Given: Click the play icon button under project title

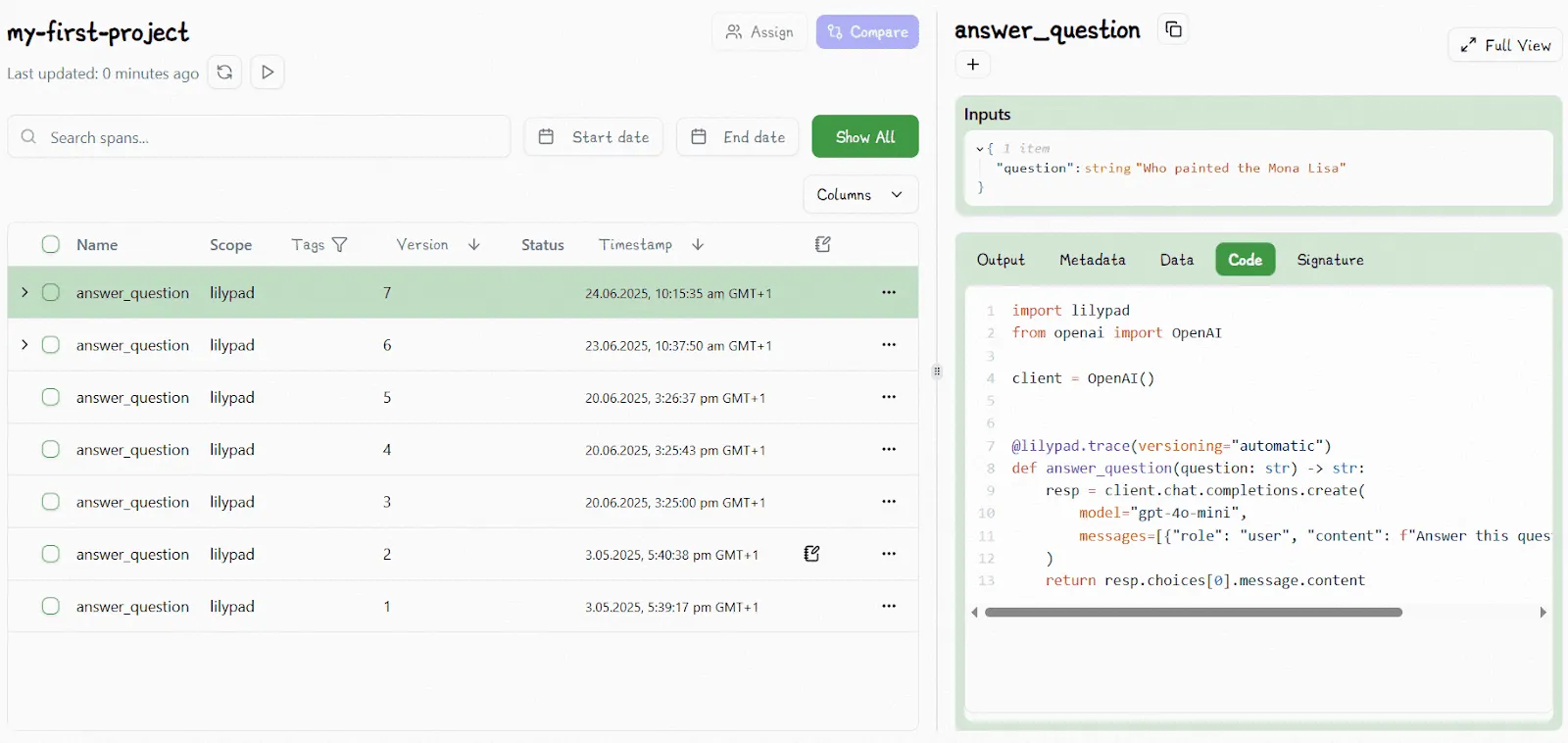Looking at the screenshot, I should pos(268,73).
